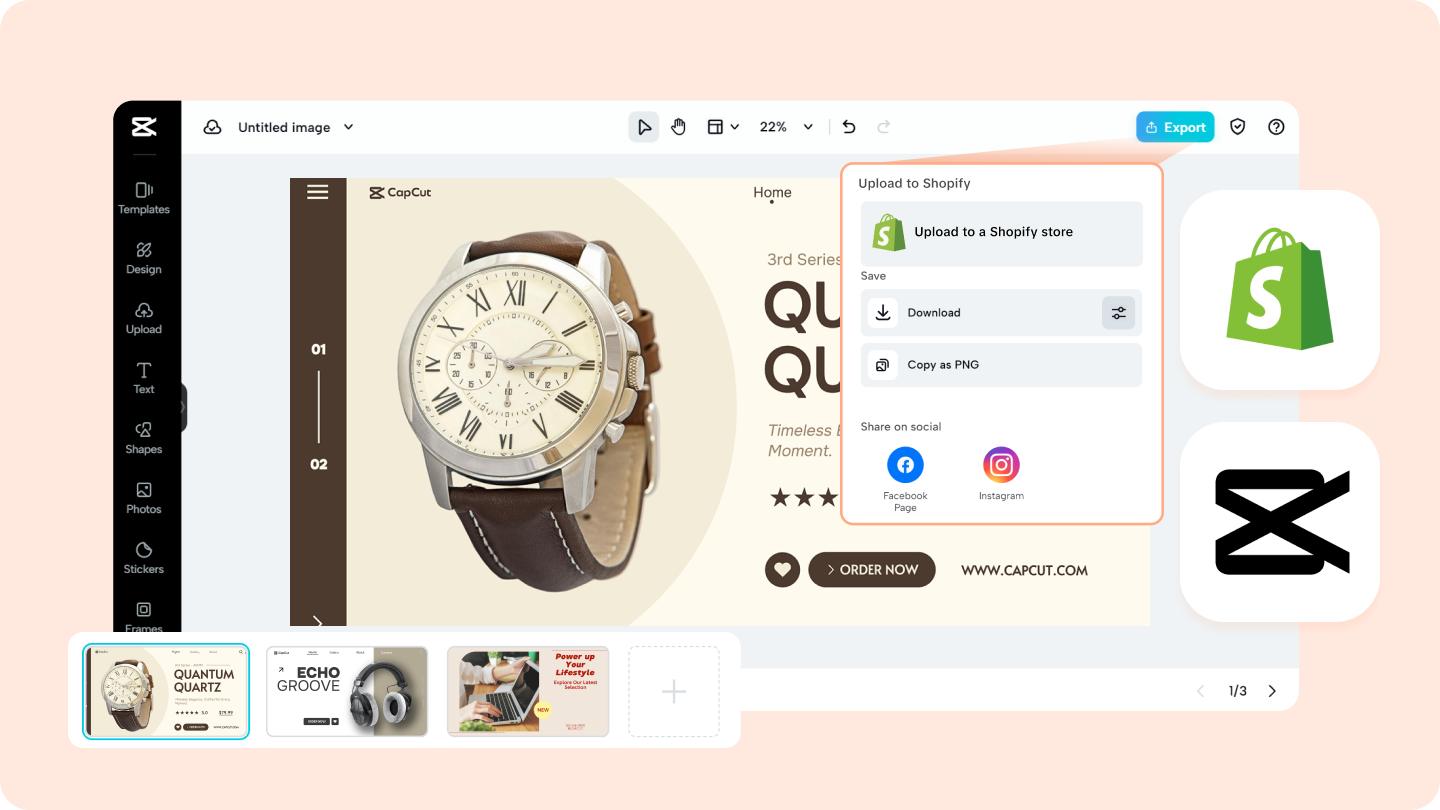Open the Design panel
1440x810 pixels.
coord(144,257)
